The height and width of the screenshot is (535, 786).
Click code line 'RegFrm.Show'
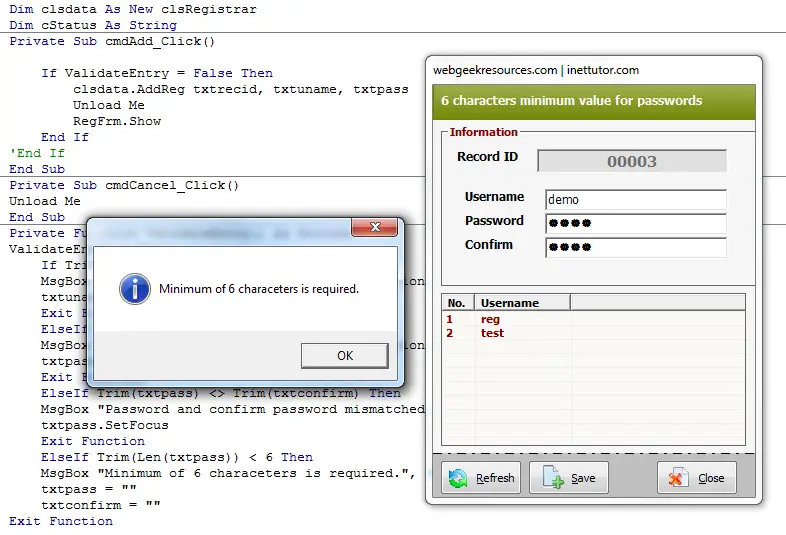pyautogui.click(x=117, y=121)
